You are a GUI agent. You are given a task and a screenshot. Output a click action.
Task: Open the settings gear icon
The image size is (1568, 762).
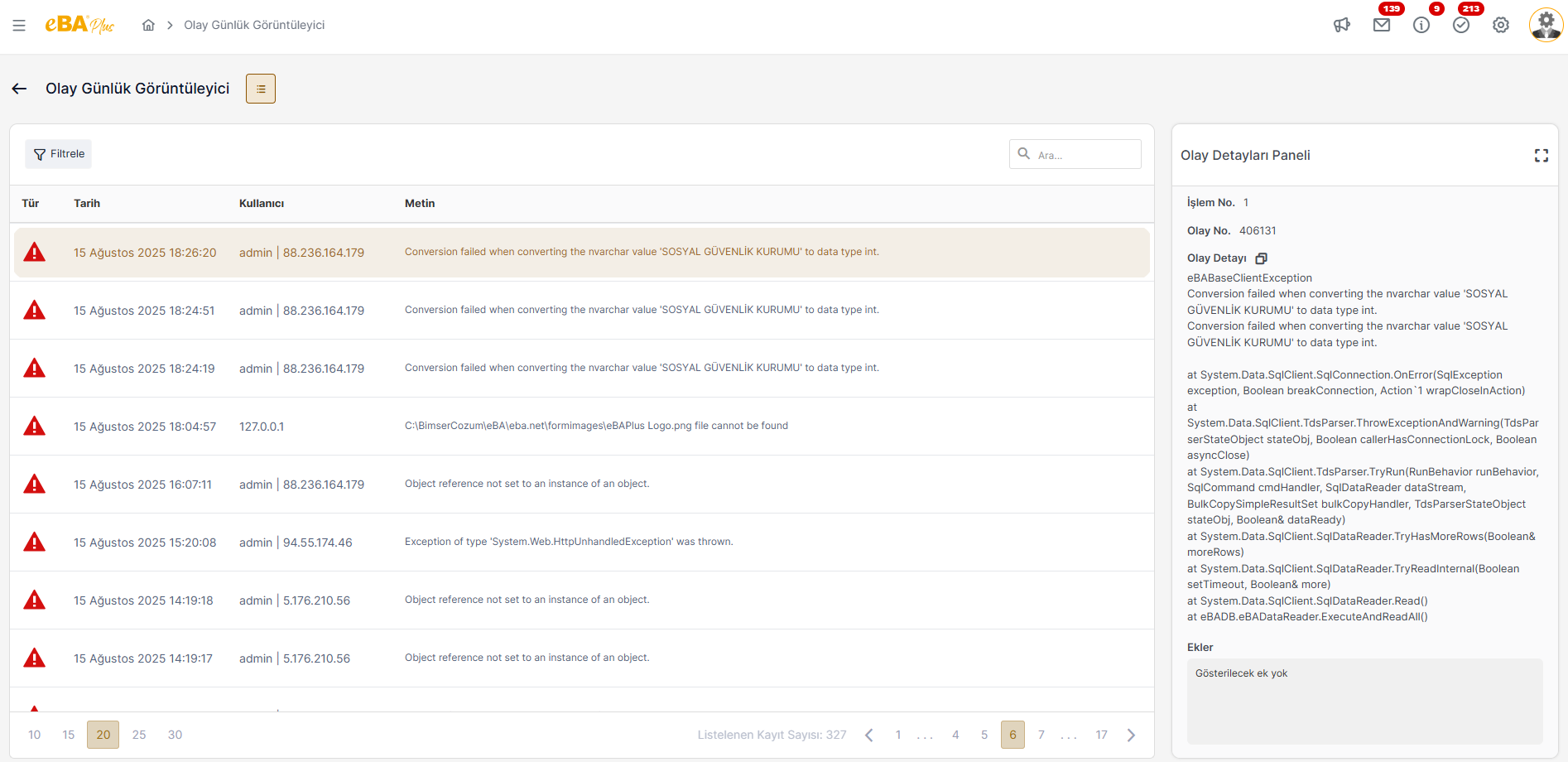coord(1501,25)
